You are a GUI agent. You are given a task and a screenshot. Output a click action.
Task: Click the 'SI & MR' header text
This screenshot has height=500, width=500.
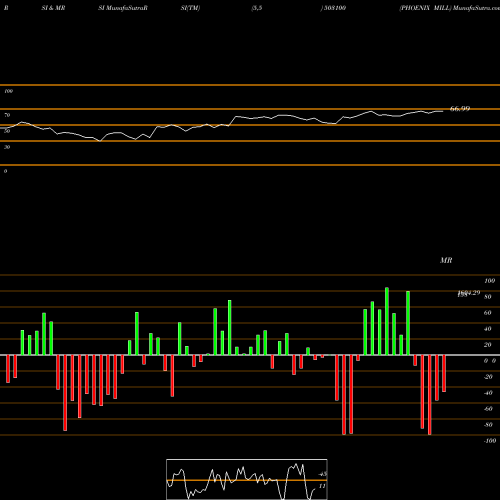click(x=53, y=8)
